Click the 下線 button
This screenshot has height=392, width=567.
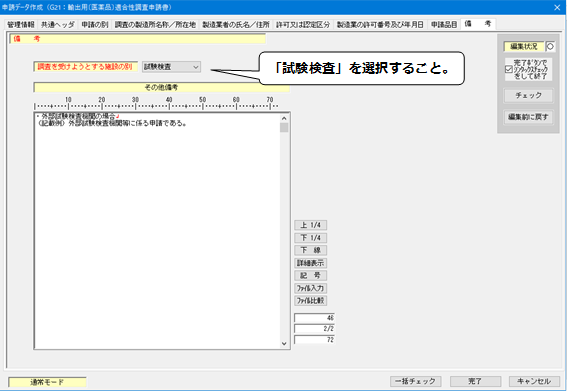tap(311, 250)
